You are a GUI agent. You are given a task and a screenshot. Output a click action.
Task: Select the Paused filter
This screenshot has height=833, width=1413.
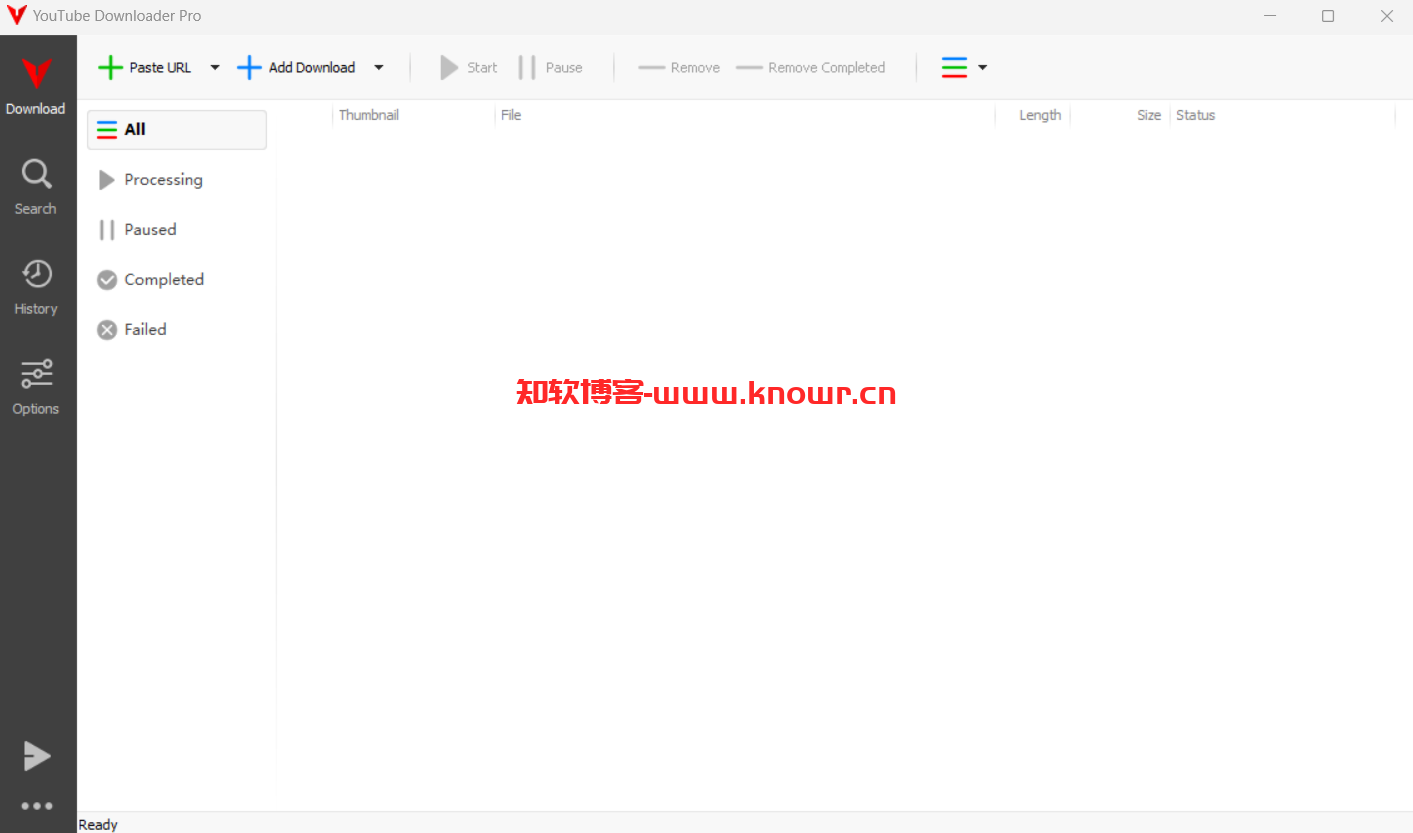click(177, 229)
